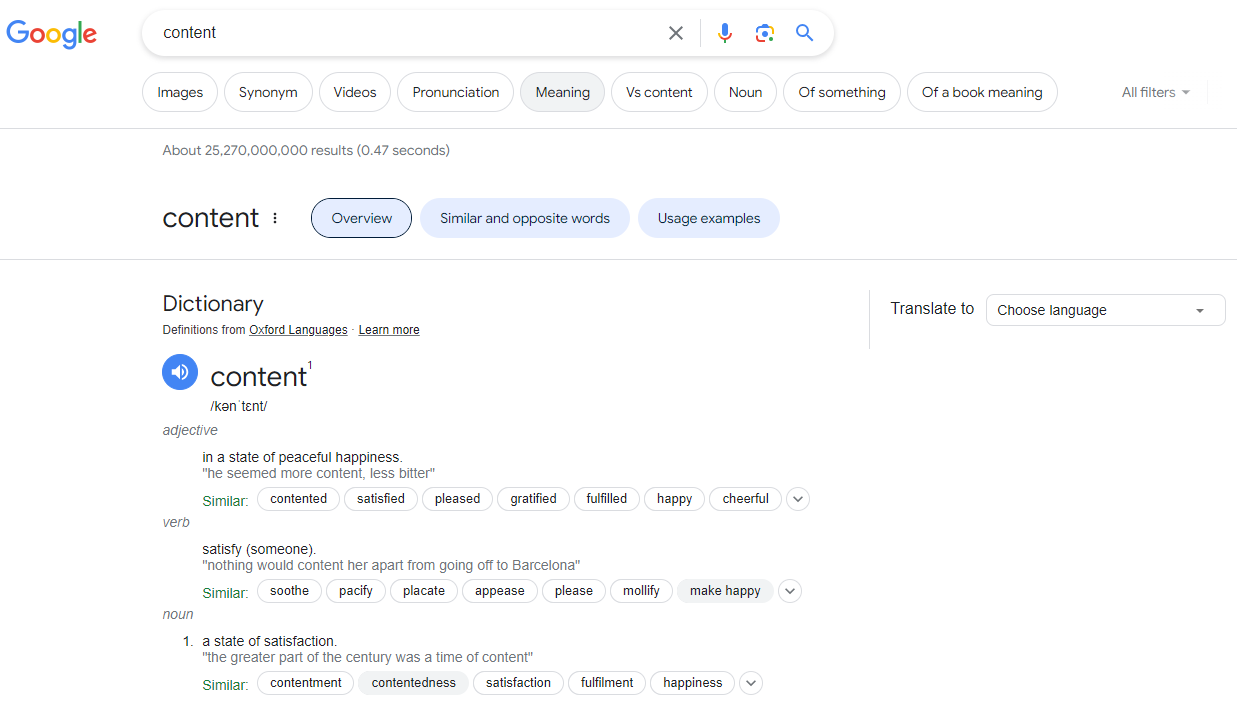Click the pacify synonym chip
The height and width of the screenshot is (708, 1237).
pyautogui.click(x=355, y=591)
